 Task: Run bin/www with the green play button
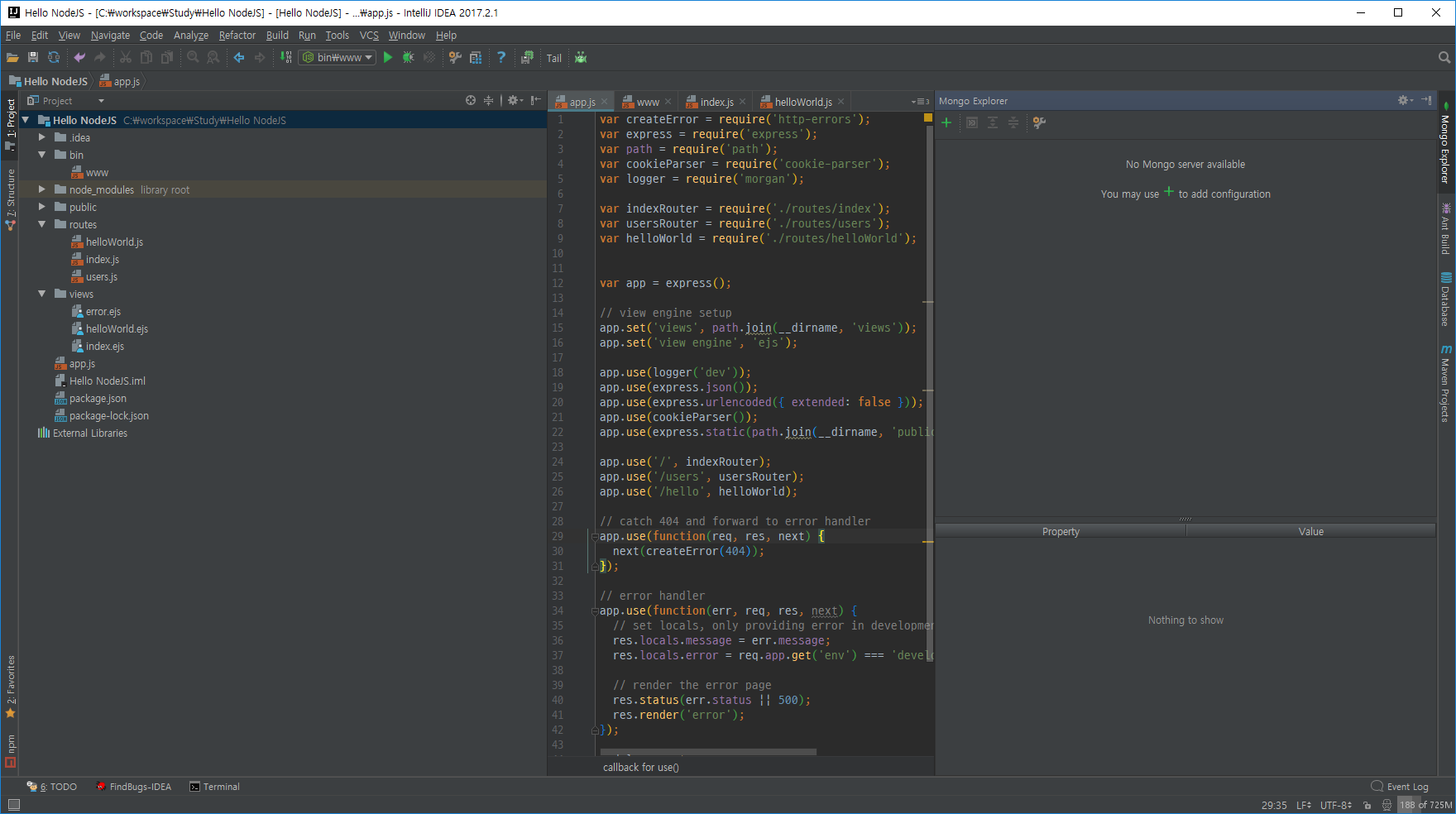388,58
